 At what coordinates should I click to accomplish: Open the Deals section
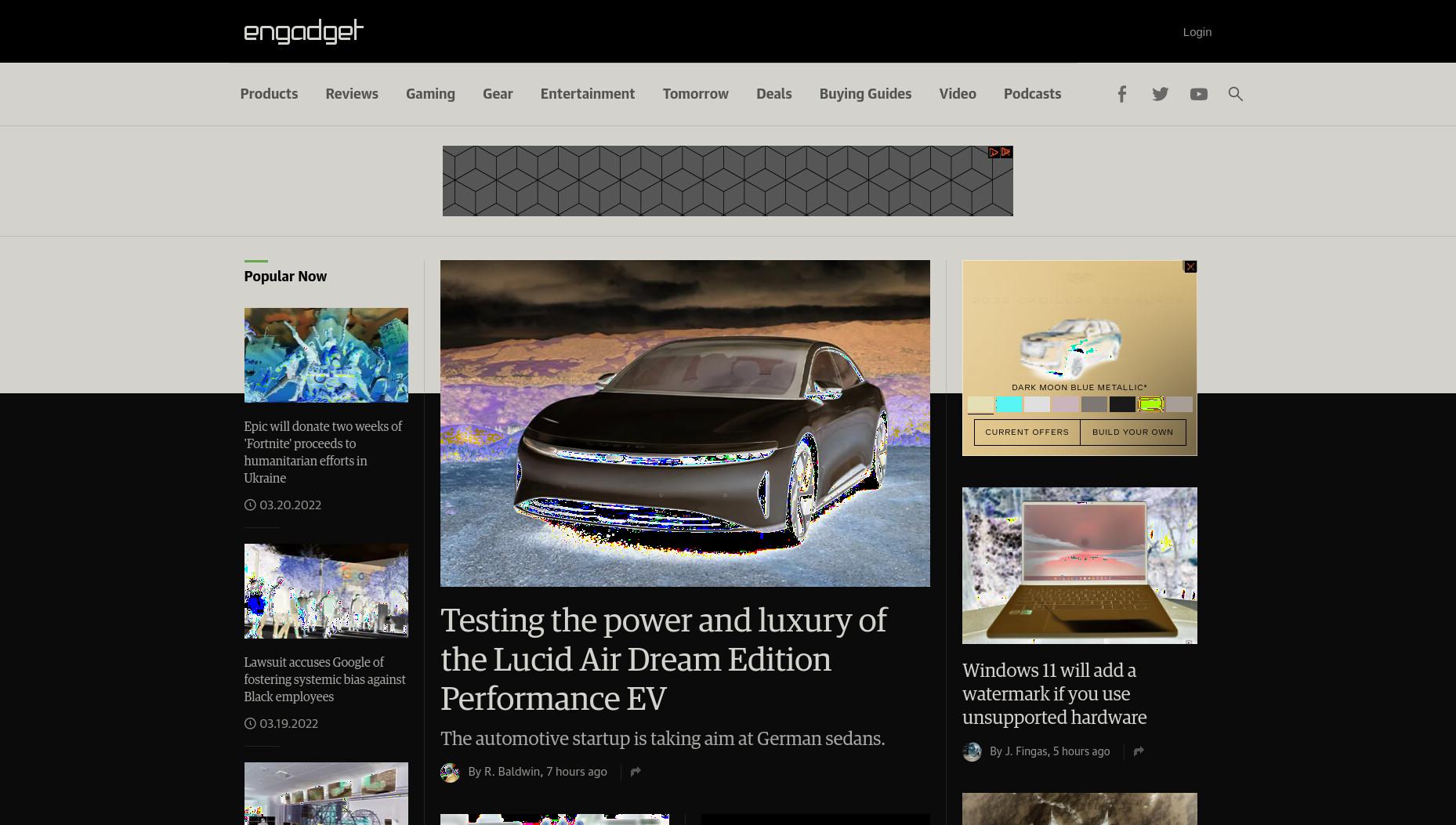point(774,94)
